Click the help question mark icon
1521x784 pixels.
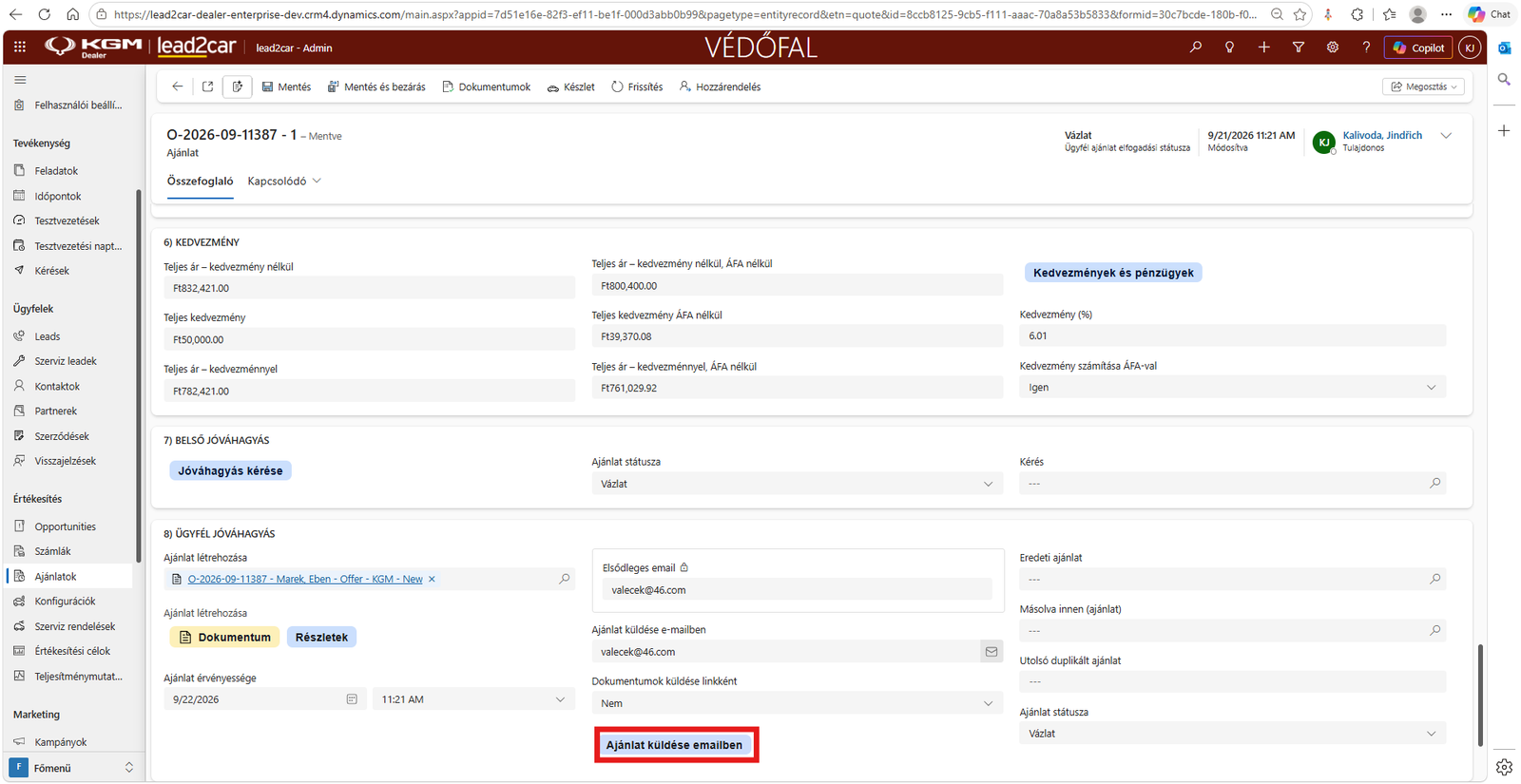[x=1367, y=47]
